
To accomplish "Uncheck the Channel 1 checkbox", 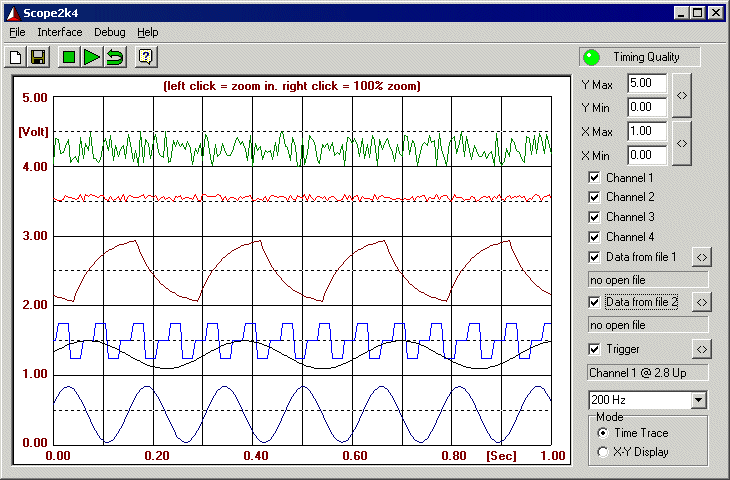I will click(x=594, y=177).
